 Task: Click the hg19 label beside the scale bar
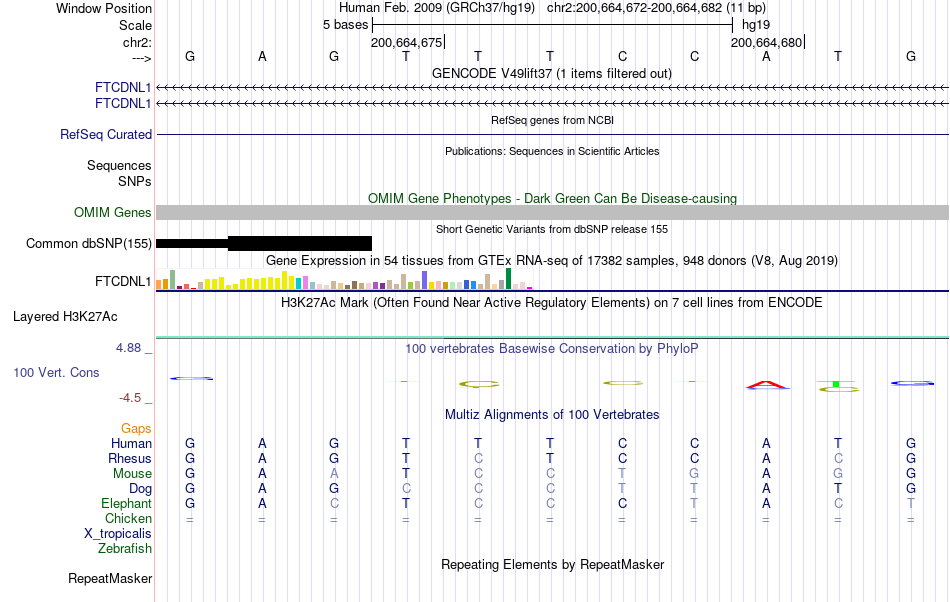[x=756, y=25]
